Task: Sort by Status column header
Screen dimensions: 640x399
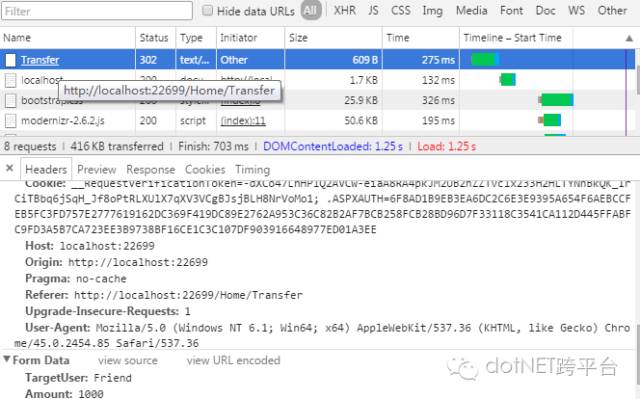Action: tap(156, 38)
